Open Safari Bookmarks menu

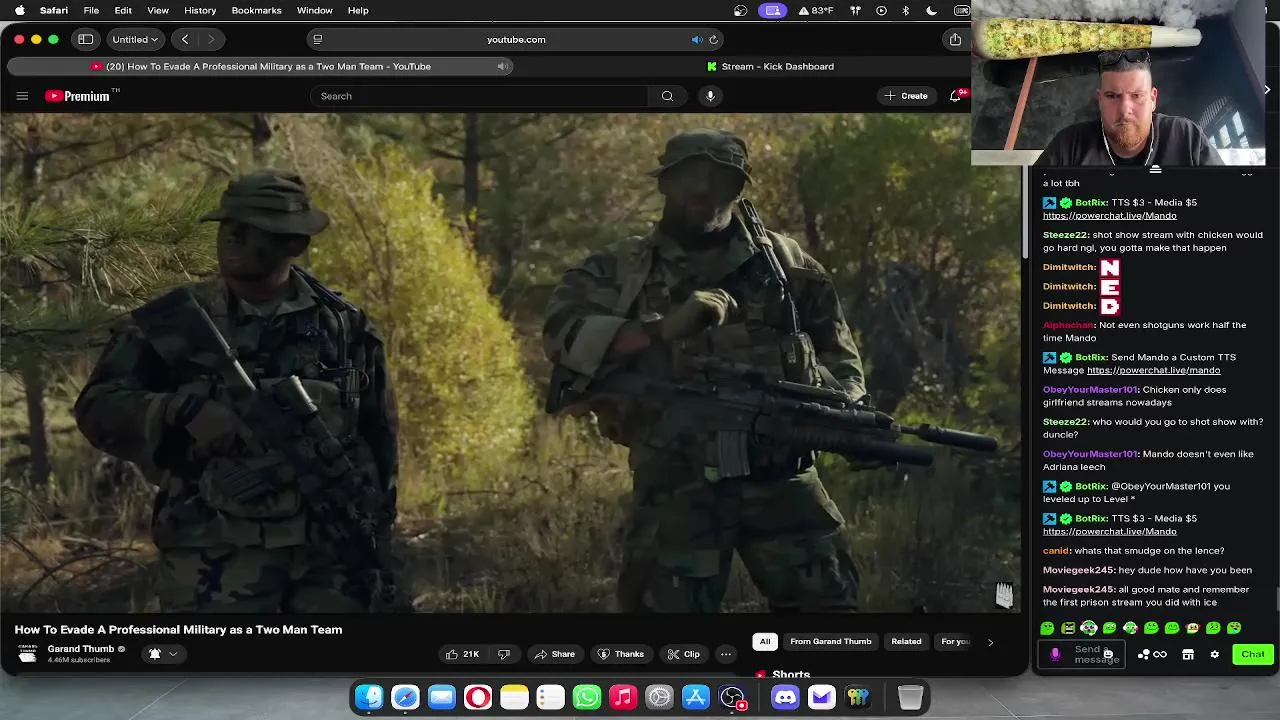pos(256,10)
